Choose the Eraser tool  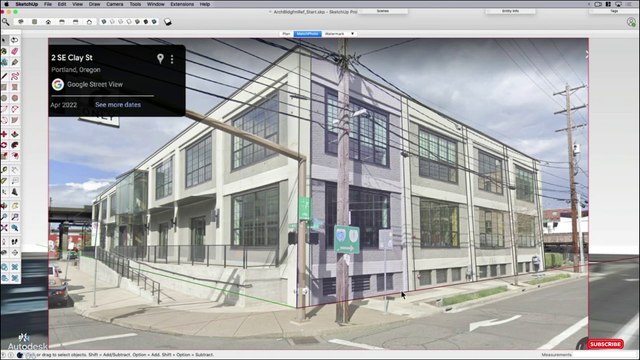pyautogui.click(x=15, y=51)
